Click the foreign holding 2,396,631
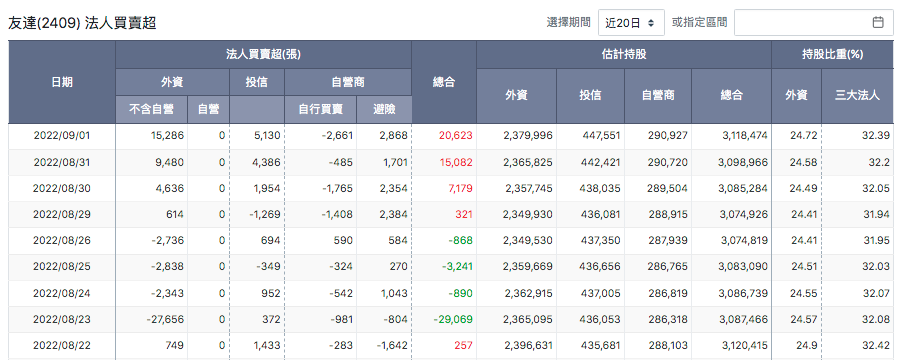 [528, 346]
